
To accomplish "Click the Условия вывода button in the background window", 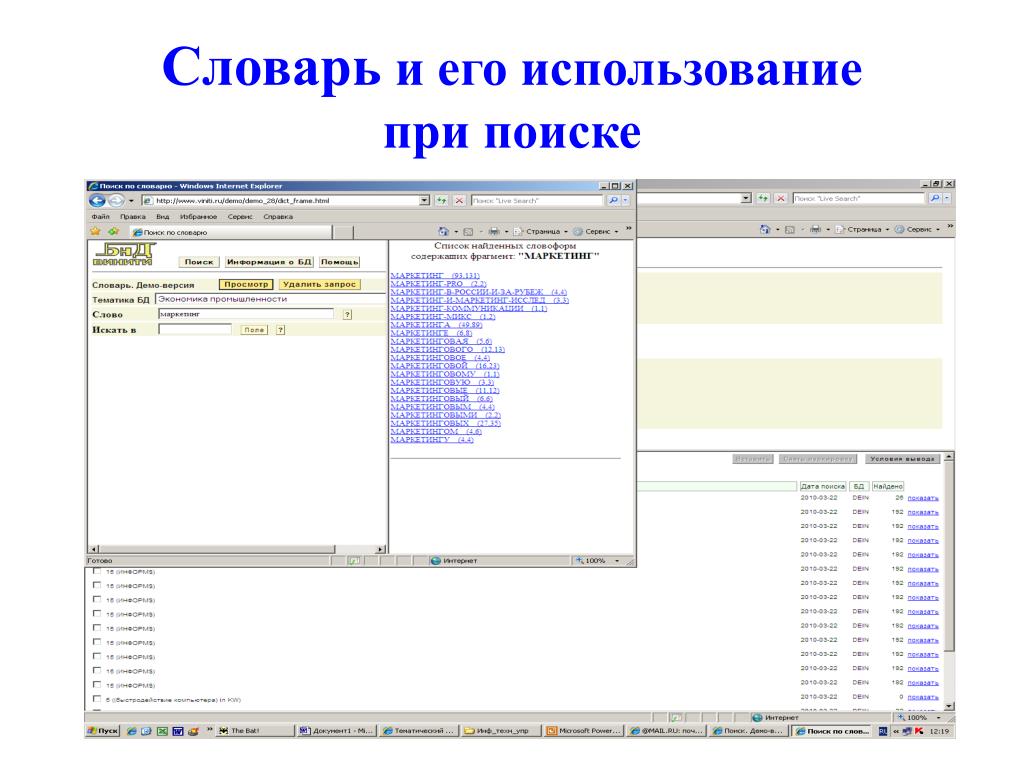I will pos(903,459).
